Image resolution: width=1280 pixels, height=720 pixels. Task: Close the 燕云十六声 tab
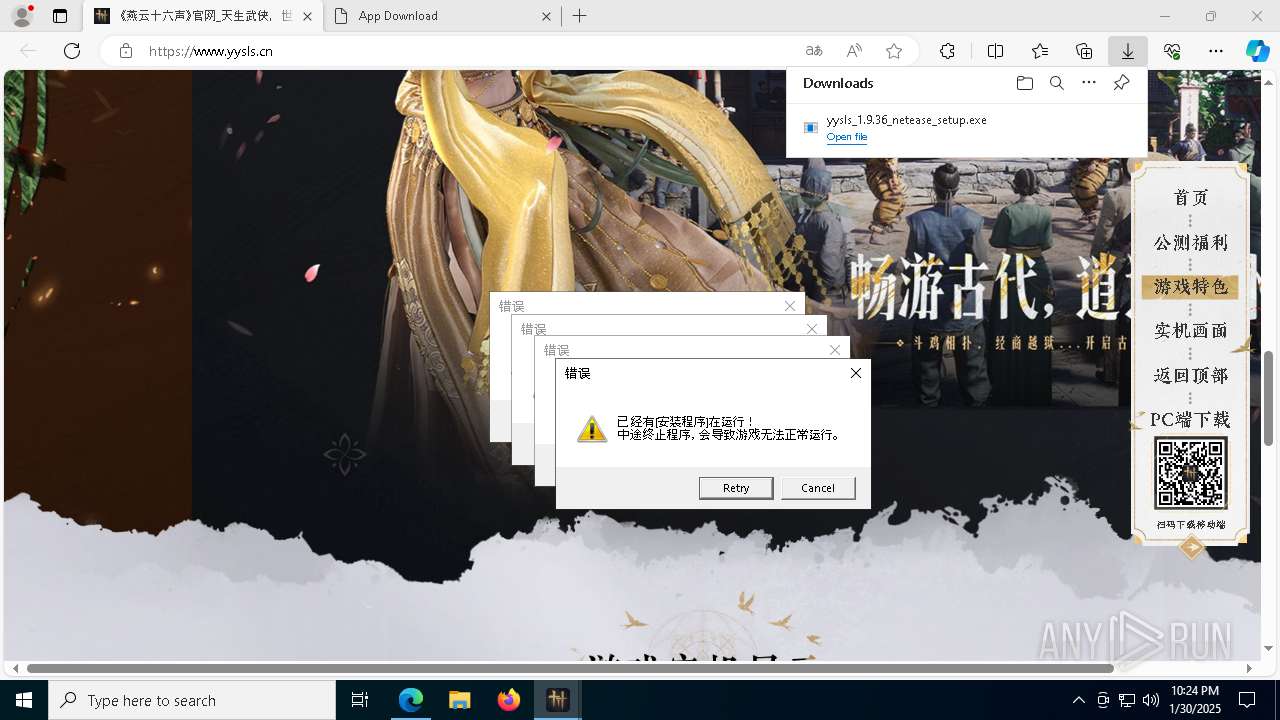tap(307, 16)
